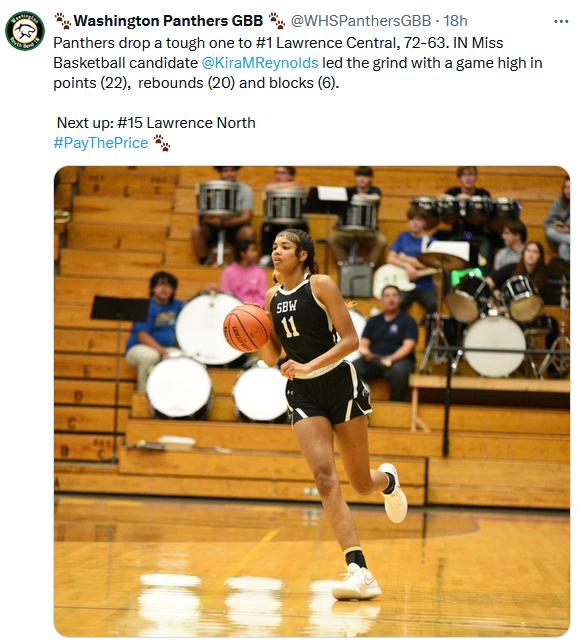Image resolution: width=583 pixels, height=644 pixels.
Task: Open the tweet via the 18h timestamp
Action: pyautogui.click(x=455, y=21)
